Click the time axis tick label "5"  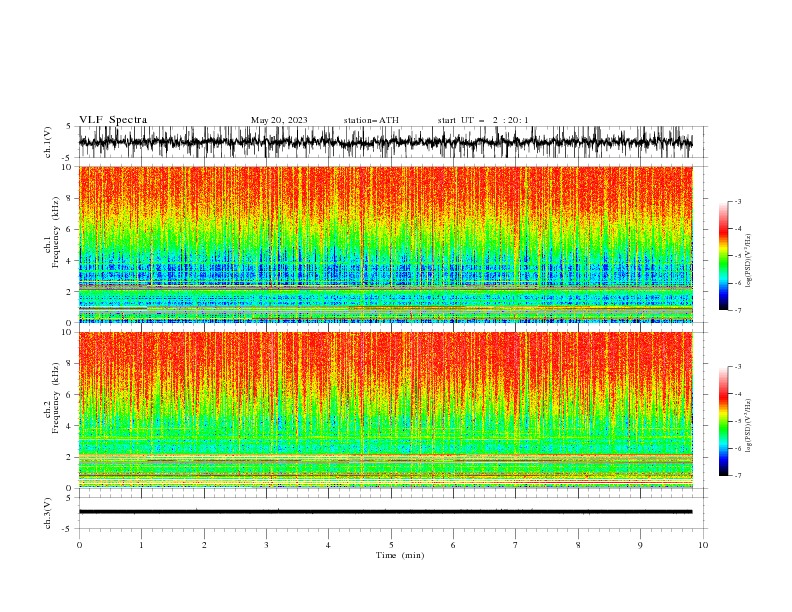(x=391, y=545)
